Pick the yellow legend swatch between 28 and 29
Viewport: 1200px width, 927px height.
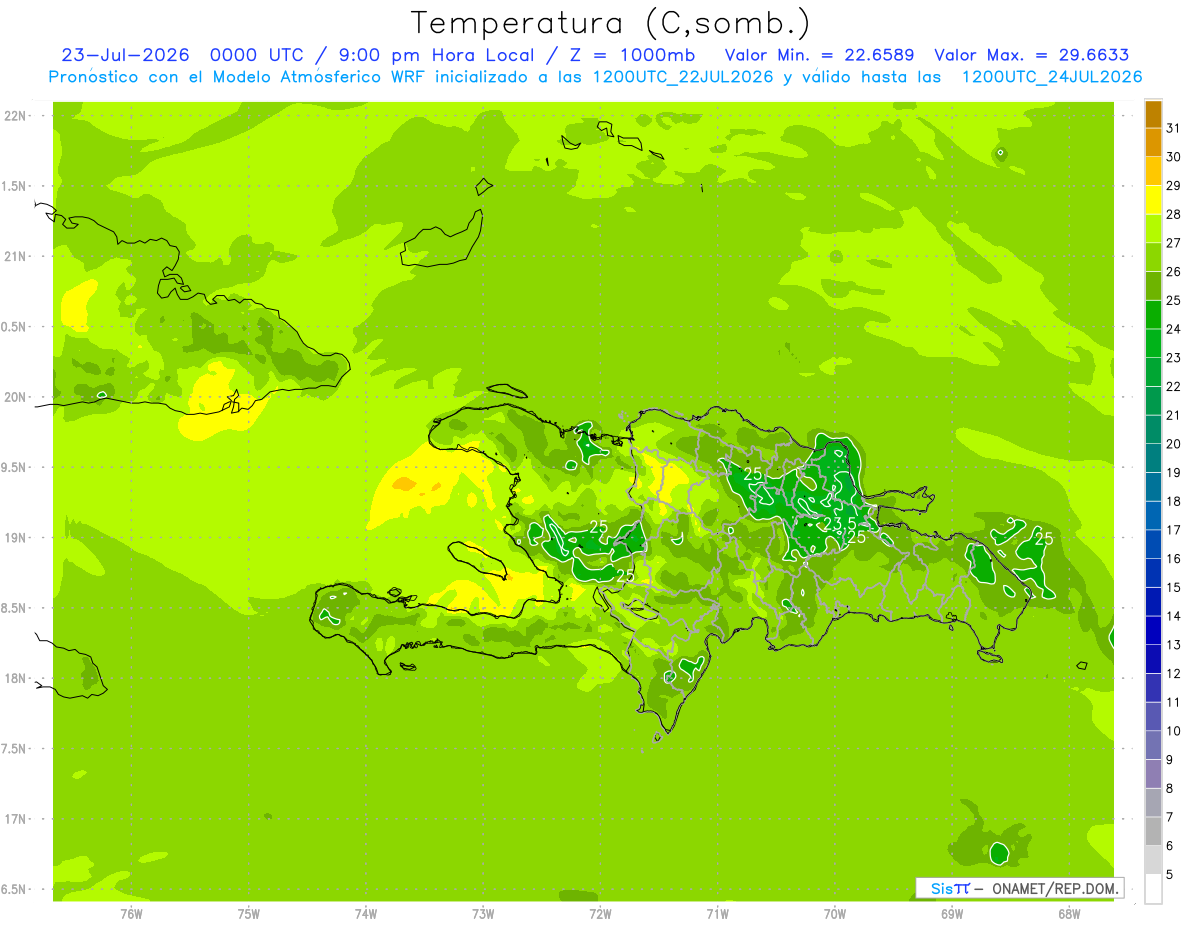click(1153, 200)
